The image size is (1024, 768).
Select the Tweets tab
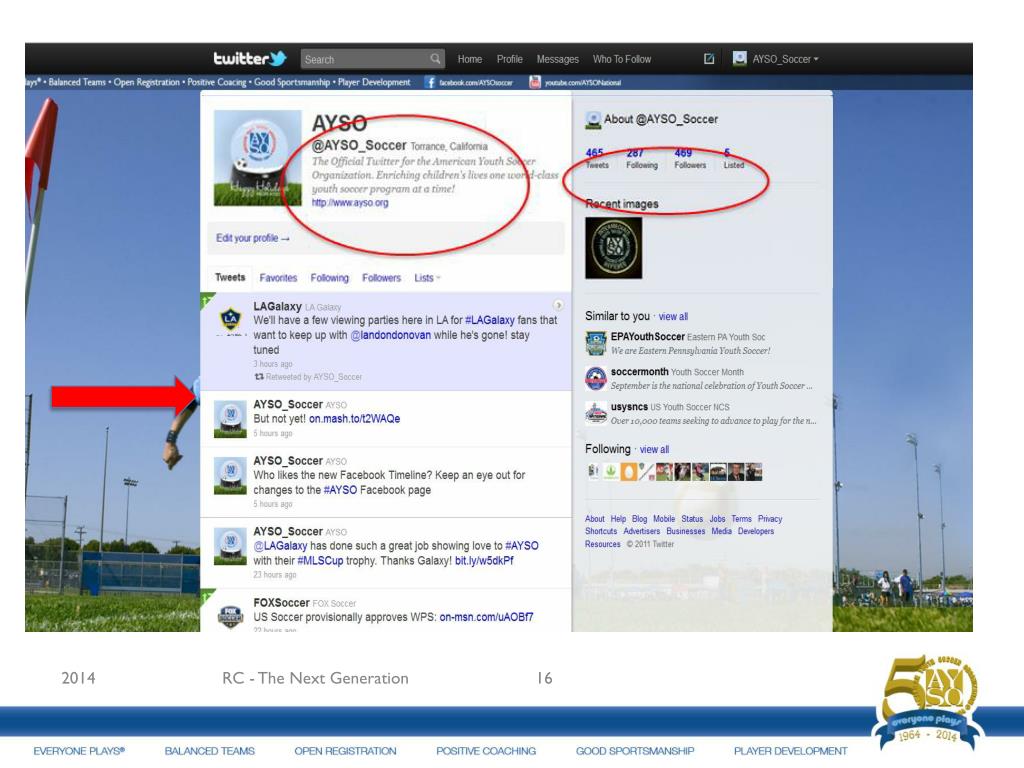(230, 277)
